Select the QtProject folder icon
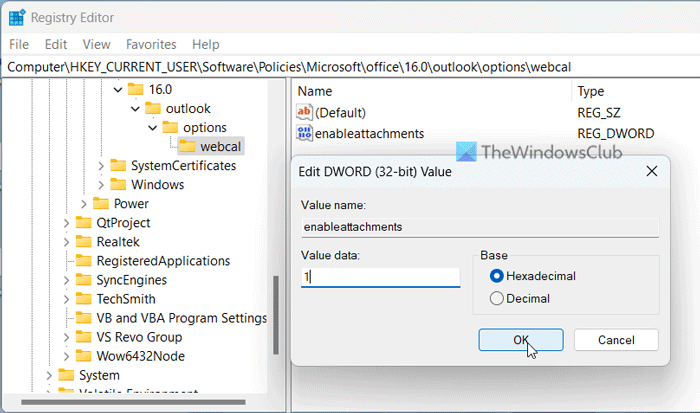700x413 pixels. click(83, 222)
